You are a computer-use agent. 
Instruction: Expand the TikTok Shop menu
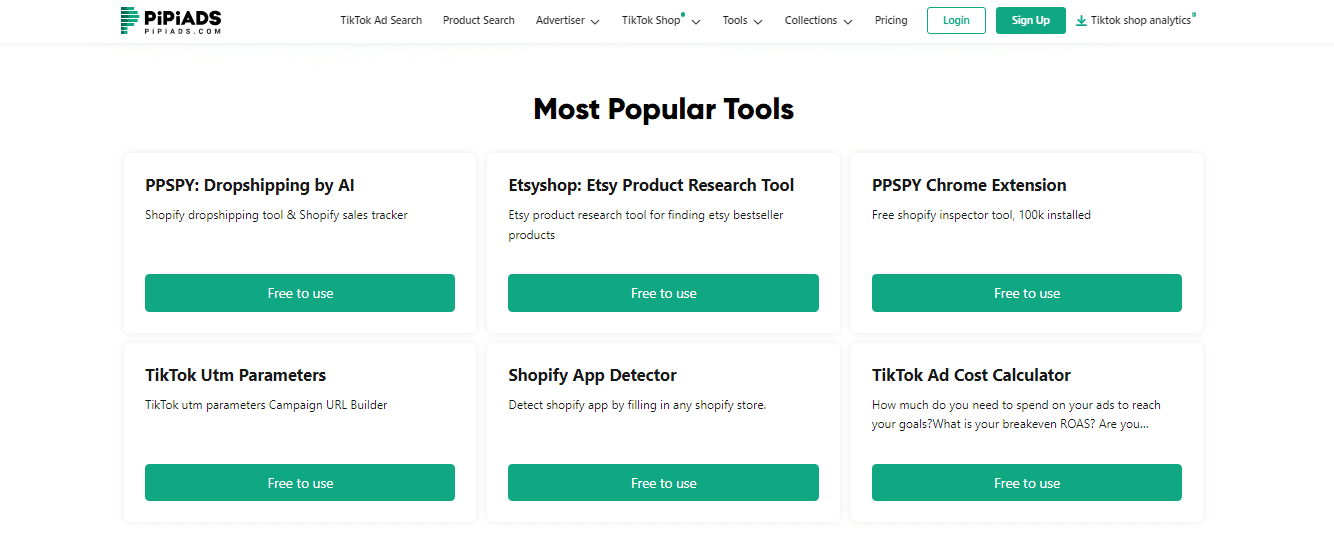click(x=660, y=20)
